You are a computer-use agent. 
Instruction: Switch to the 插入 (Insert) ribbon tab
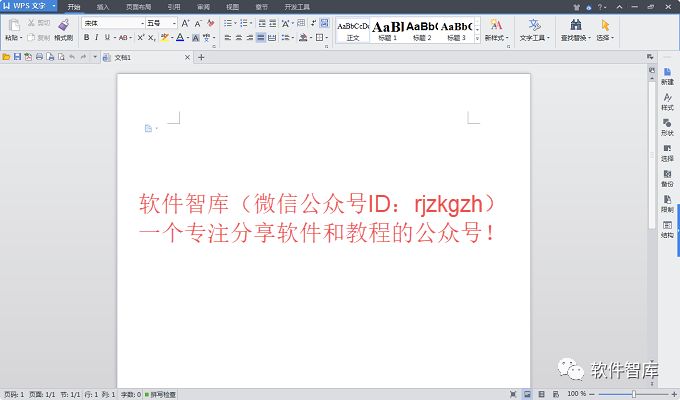pyautogui.click(x=103, y=7)
